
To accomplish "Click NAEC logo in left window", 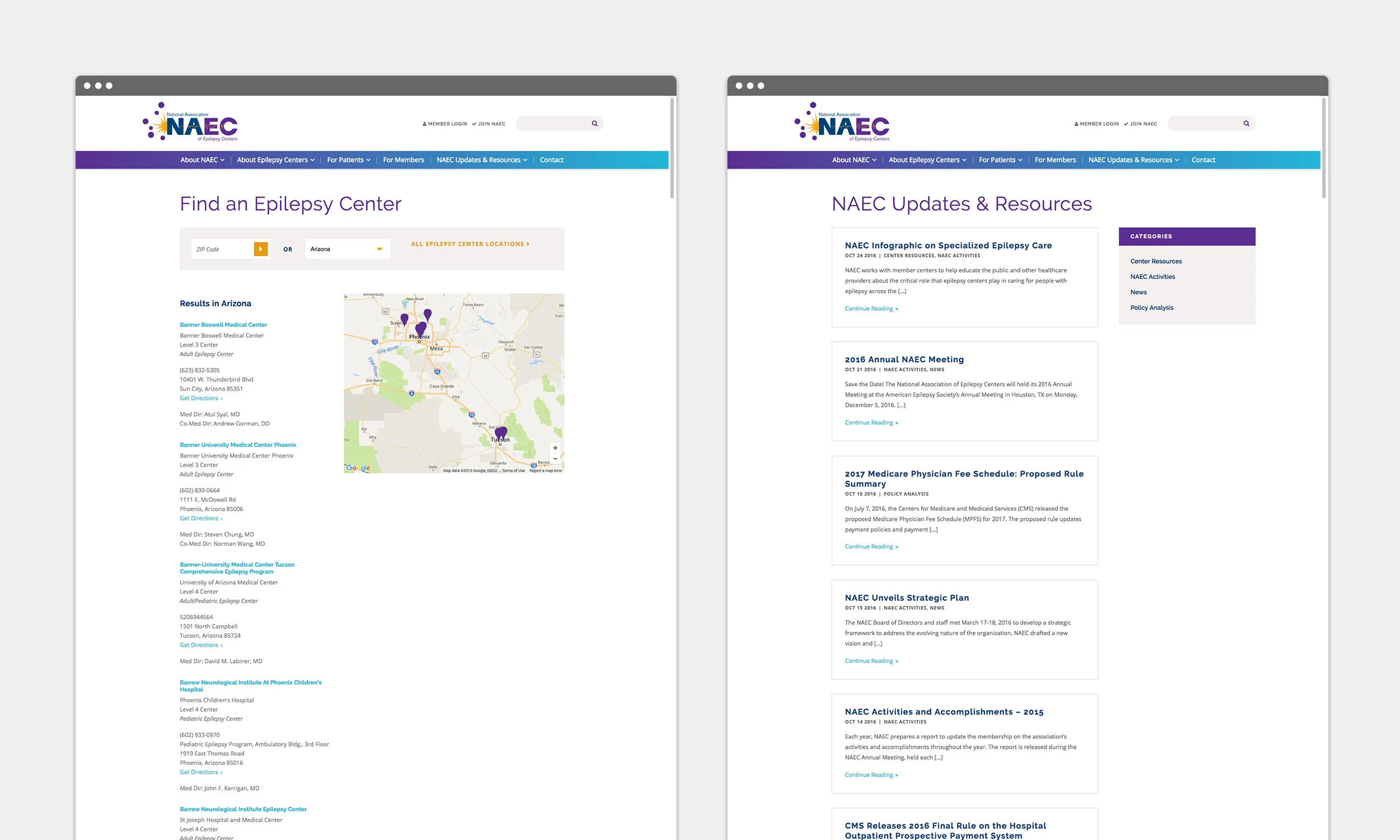I will tap(190, 122).
